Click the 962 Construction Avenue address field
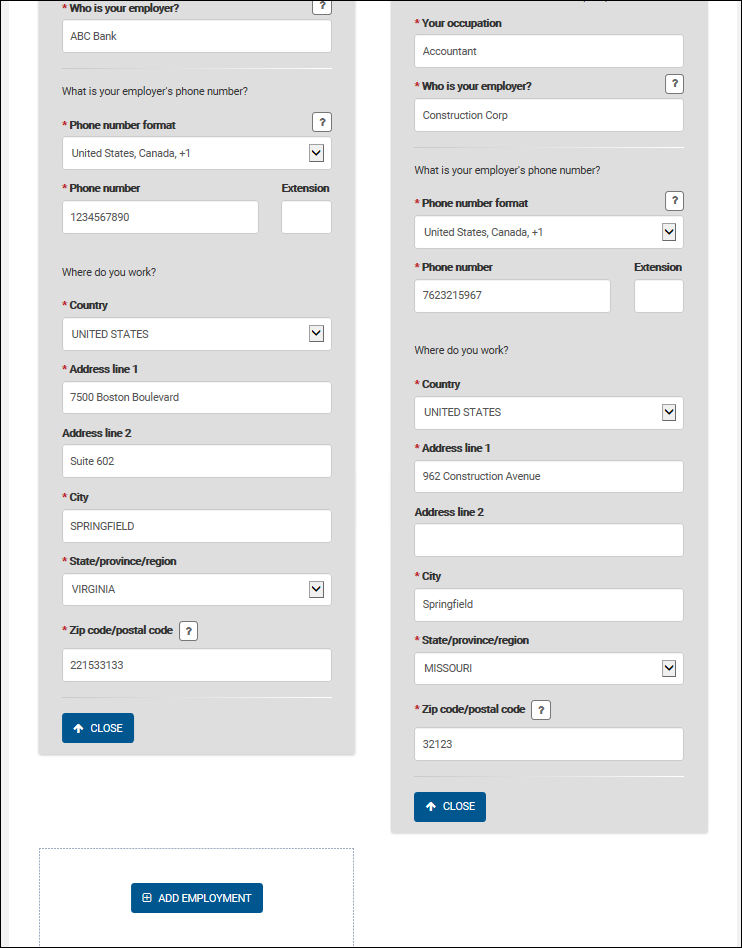The image size is (742, 948). click(548, 476)
